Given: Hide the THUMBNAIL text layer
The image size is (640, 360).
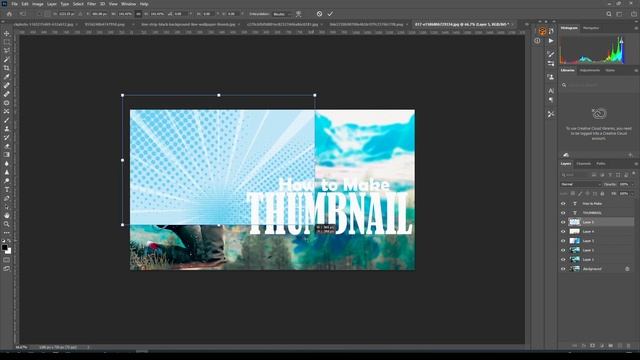Looking at the screenshot, I should (x=563, y=213).
